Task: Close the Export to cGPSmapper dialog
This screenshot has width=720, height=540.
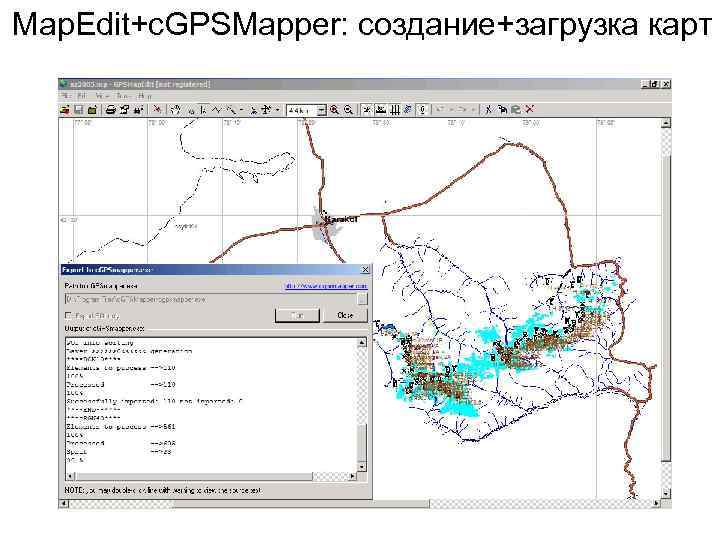Action: pos(365,270)
